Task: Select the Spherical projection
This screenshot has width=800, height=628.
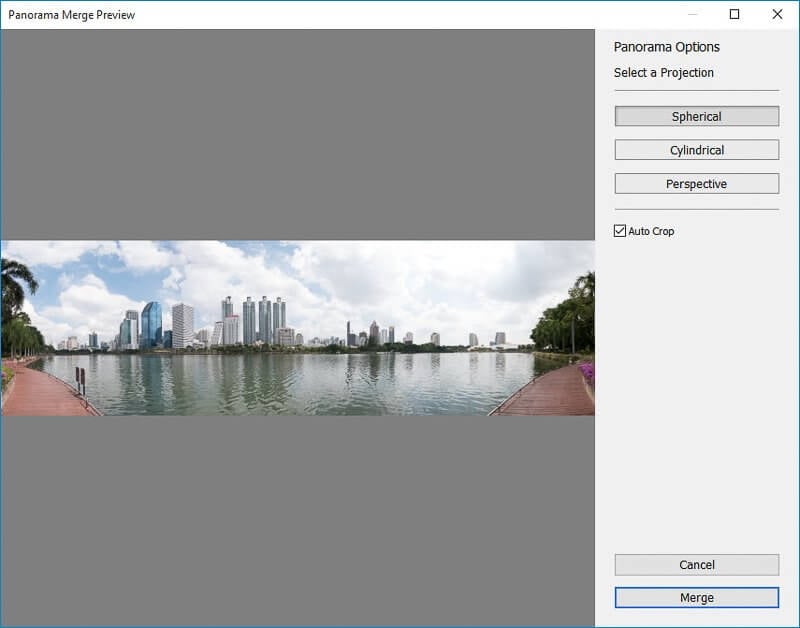Action: [x=696, y=116]
